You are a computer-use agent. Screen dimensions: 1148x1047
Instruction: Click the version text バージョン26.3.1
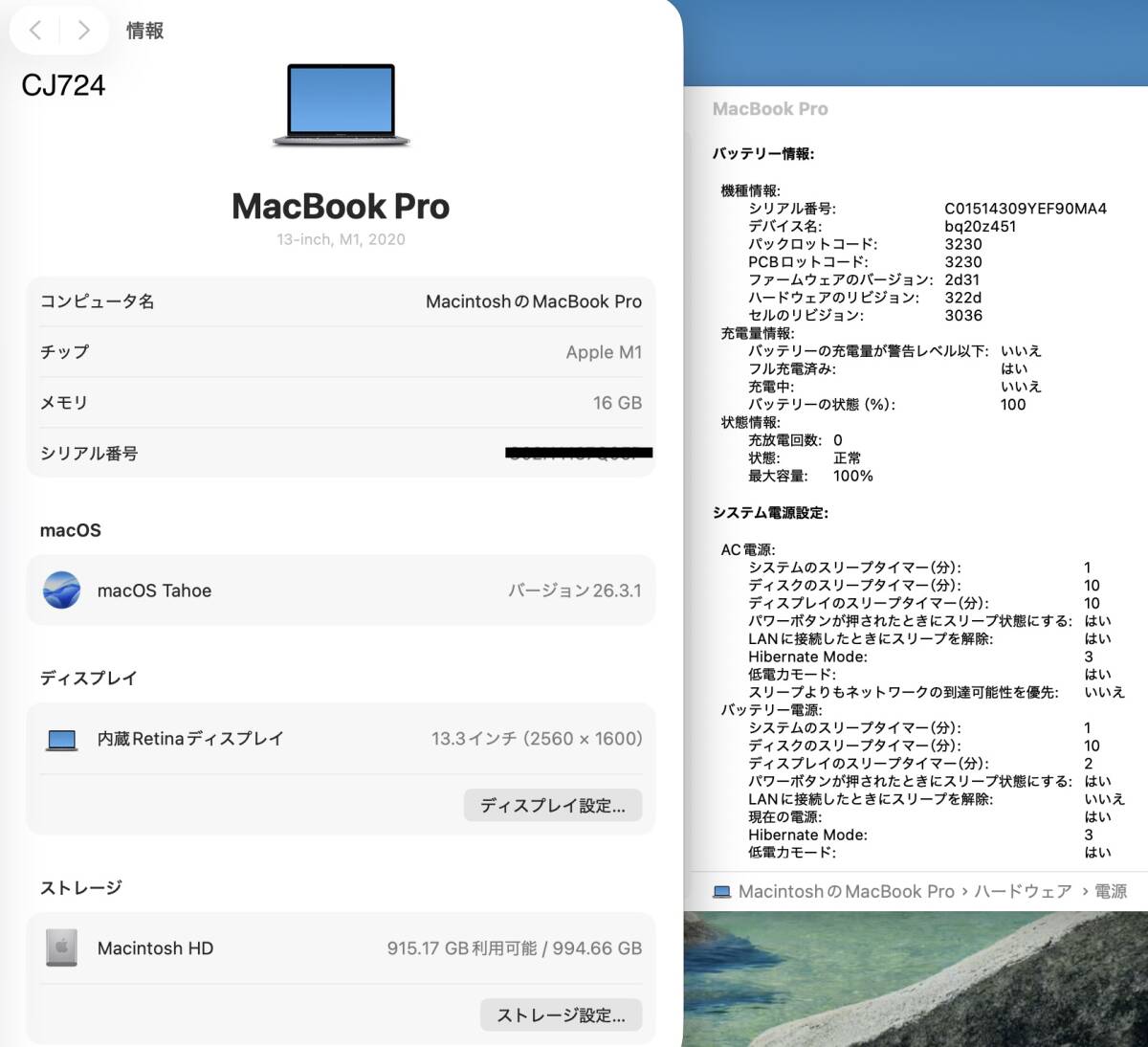(x=575, y=590)
